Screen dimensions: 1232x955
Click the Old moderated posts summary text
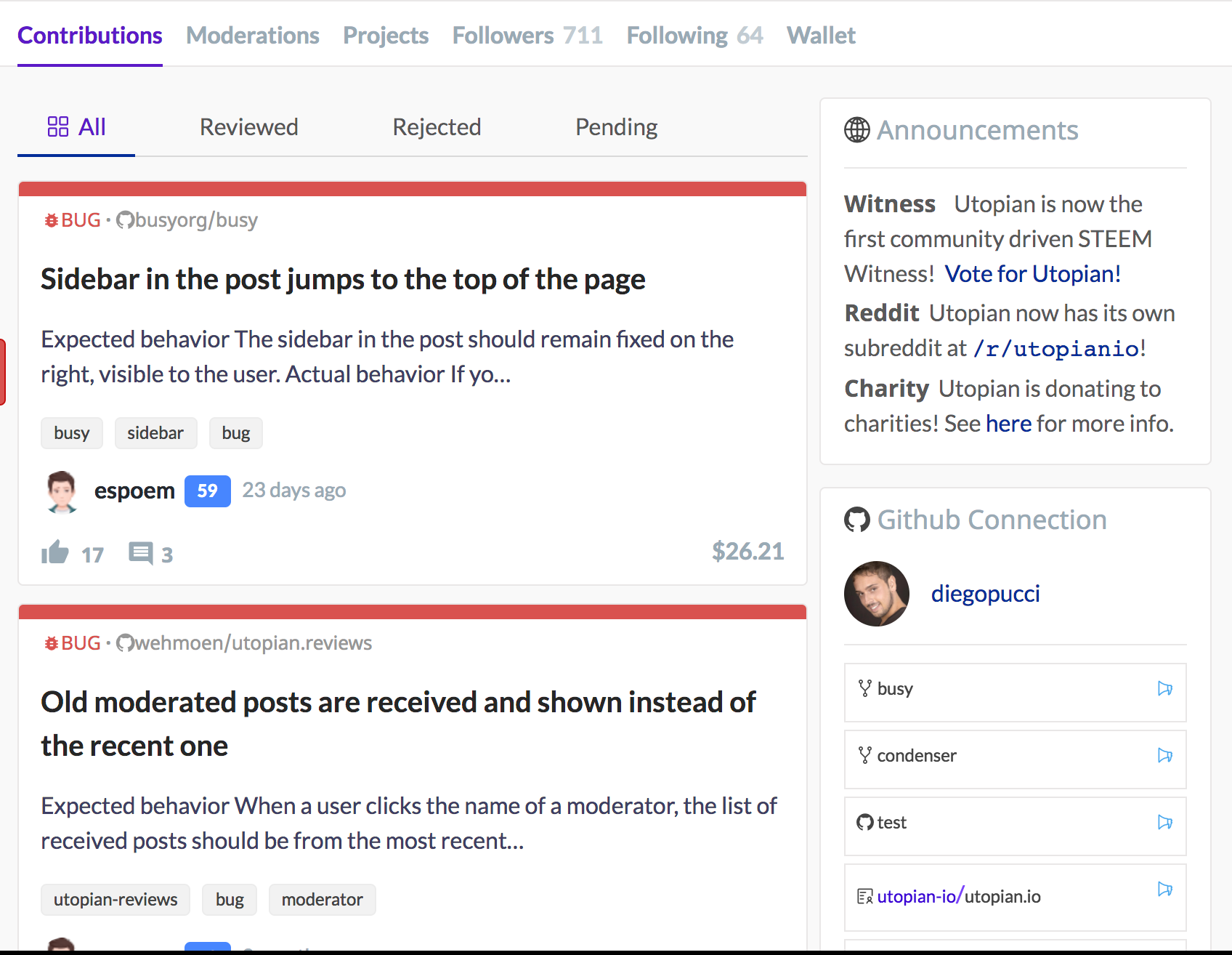[409, 823]
